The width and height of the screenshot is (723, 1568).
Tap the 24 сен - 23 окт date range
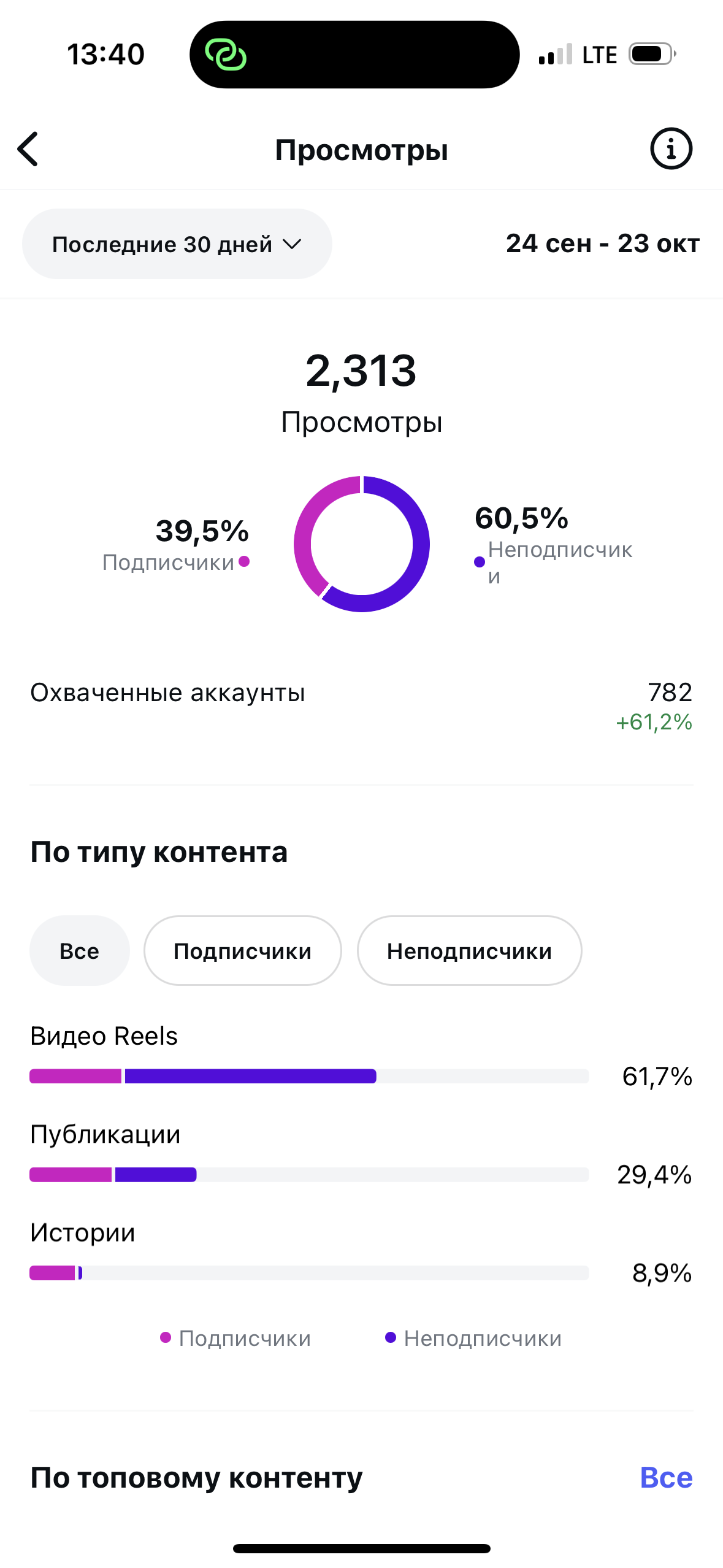[x=602, y=244]
